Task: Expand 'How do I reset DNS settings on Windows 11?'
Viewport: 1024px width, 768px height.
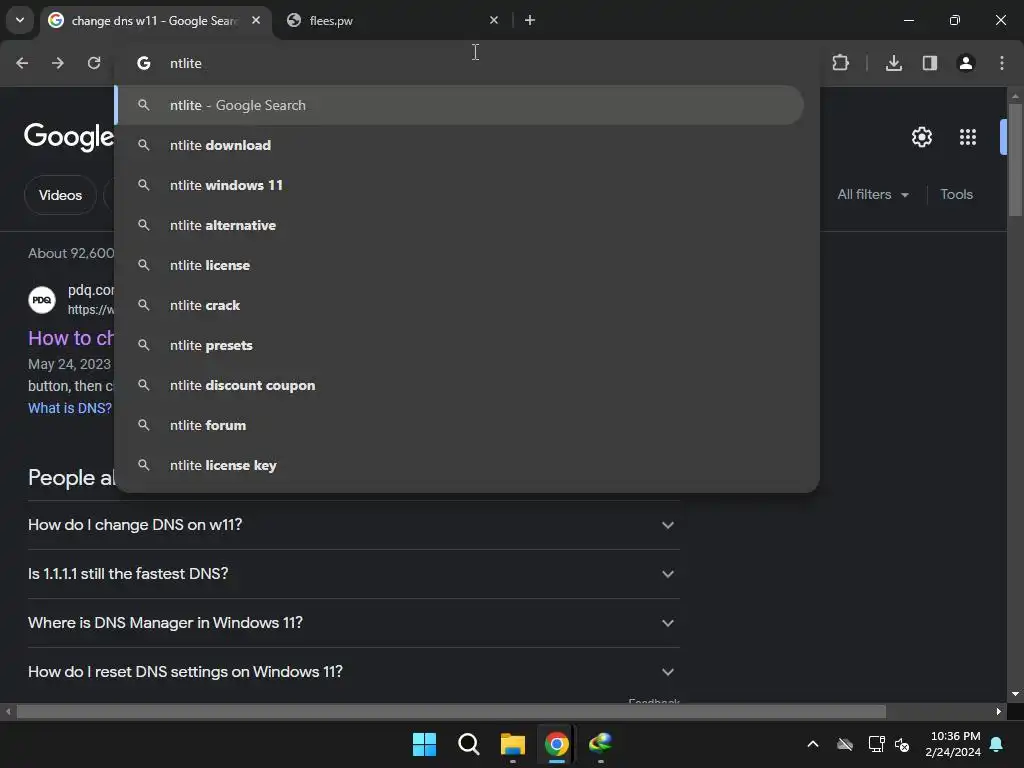Action: 353,672
